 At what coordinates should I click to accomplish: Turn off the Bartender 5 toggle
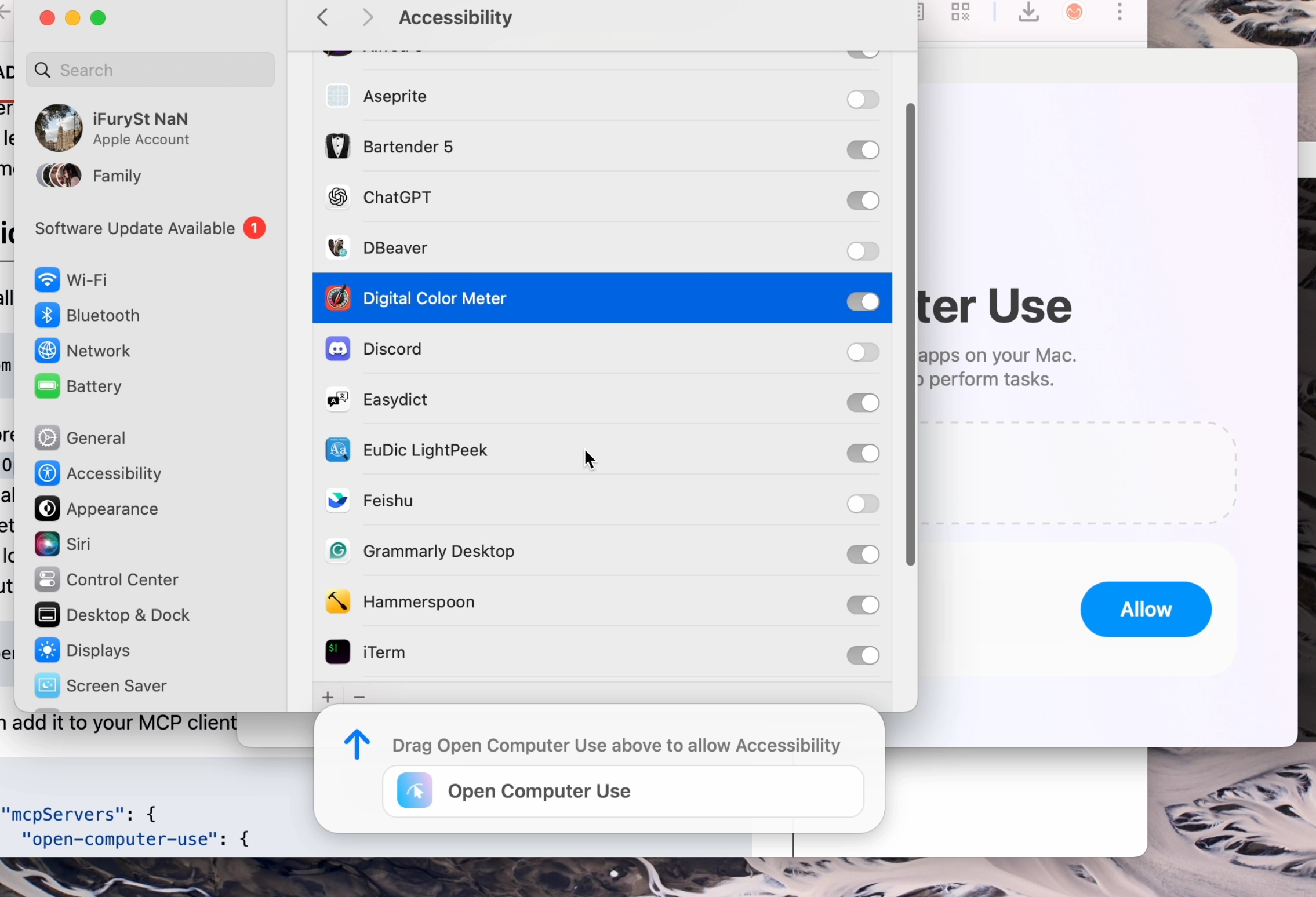[x=862, y=150]
